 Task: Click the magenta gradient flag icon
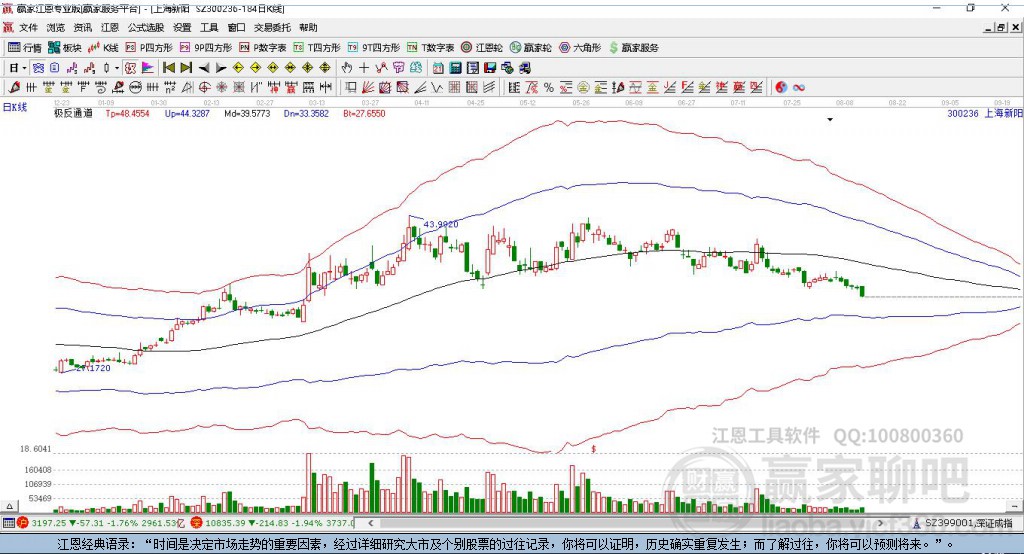(x=148, y=68)
